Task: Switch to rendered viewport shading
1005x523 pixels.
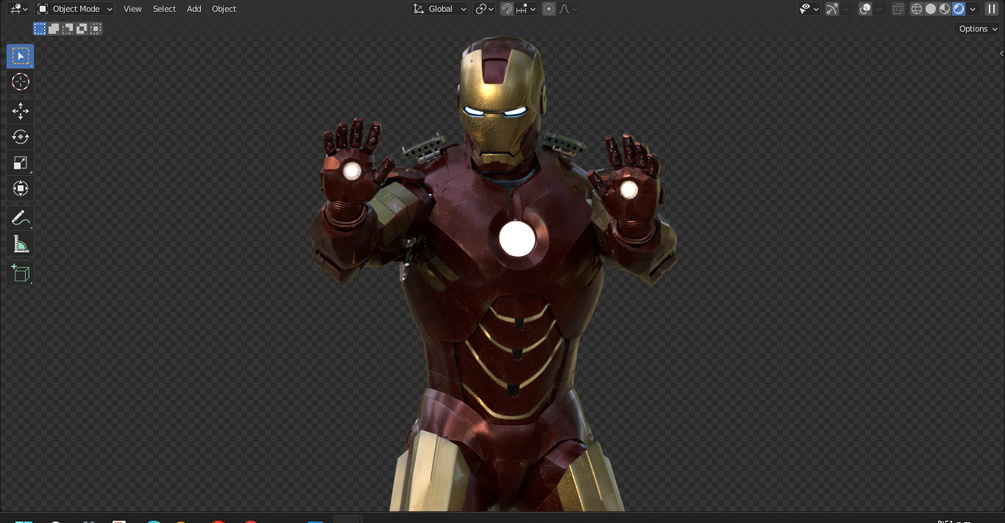Action: 959,9
